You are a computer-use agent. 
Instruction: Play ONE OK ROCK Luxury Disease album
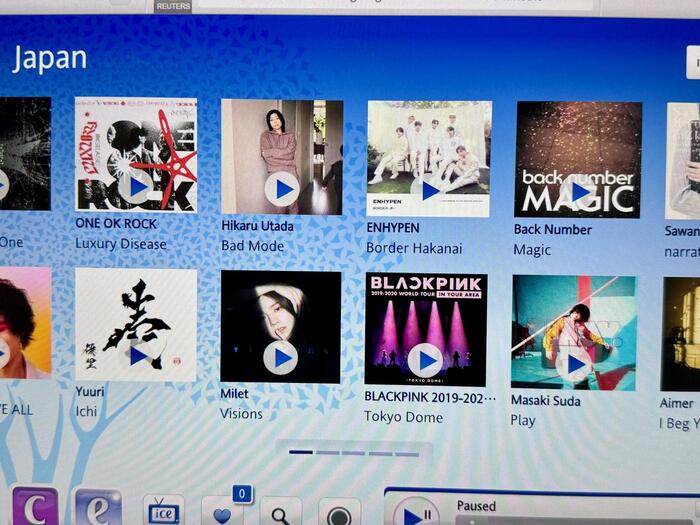(x=136, y=187)
